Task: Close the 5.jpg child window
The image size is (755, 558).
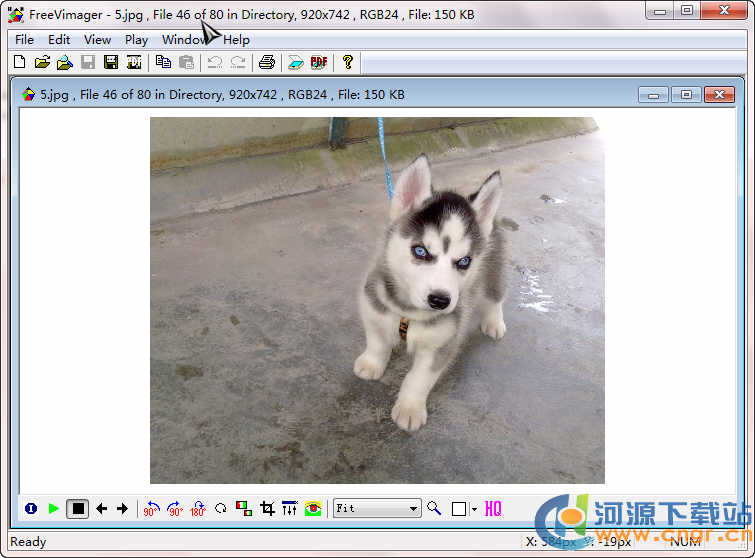Action: point(719,94)
